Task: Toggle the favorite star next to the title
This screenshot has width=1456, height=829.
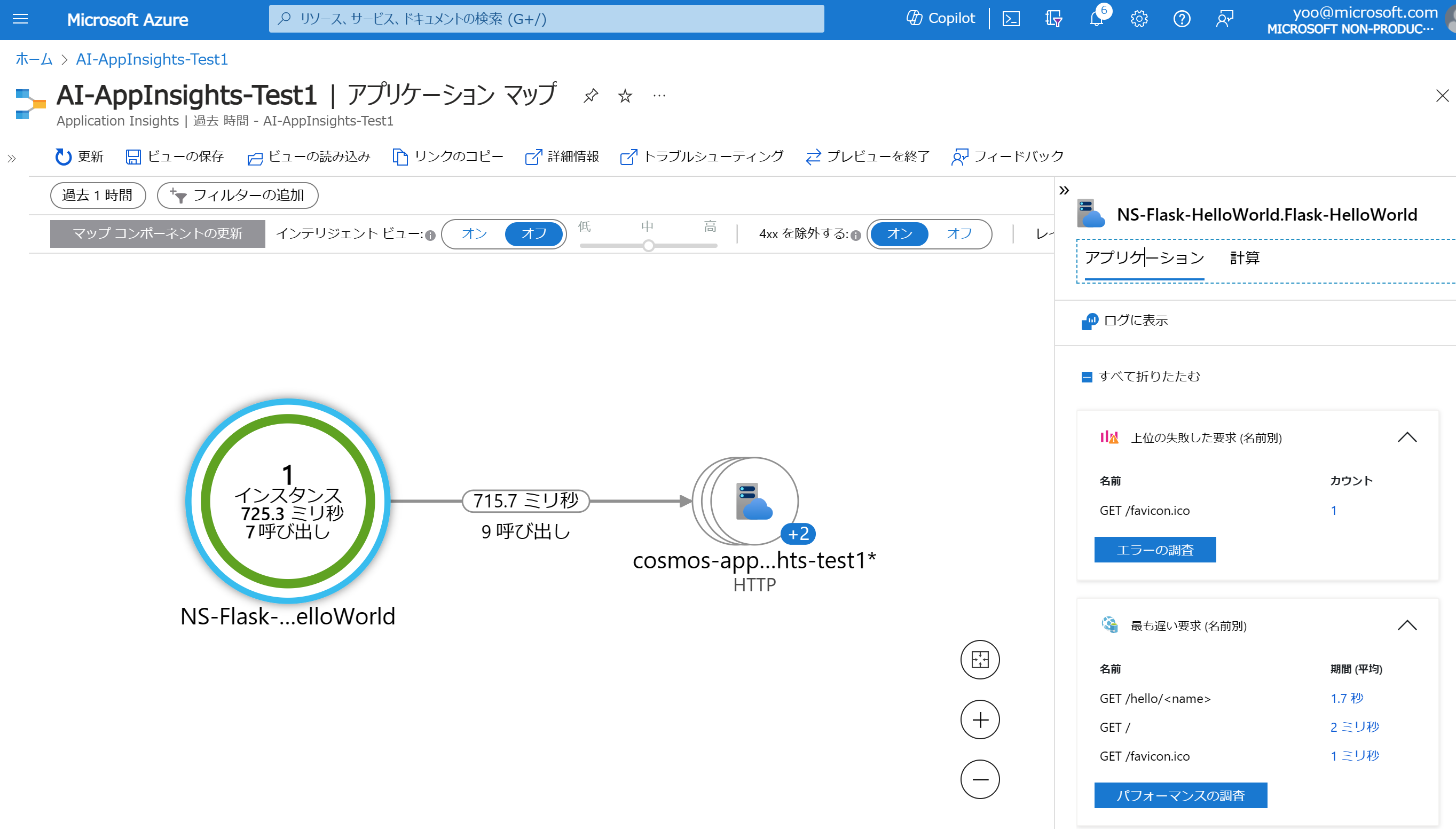Action: tap(624, 96)
